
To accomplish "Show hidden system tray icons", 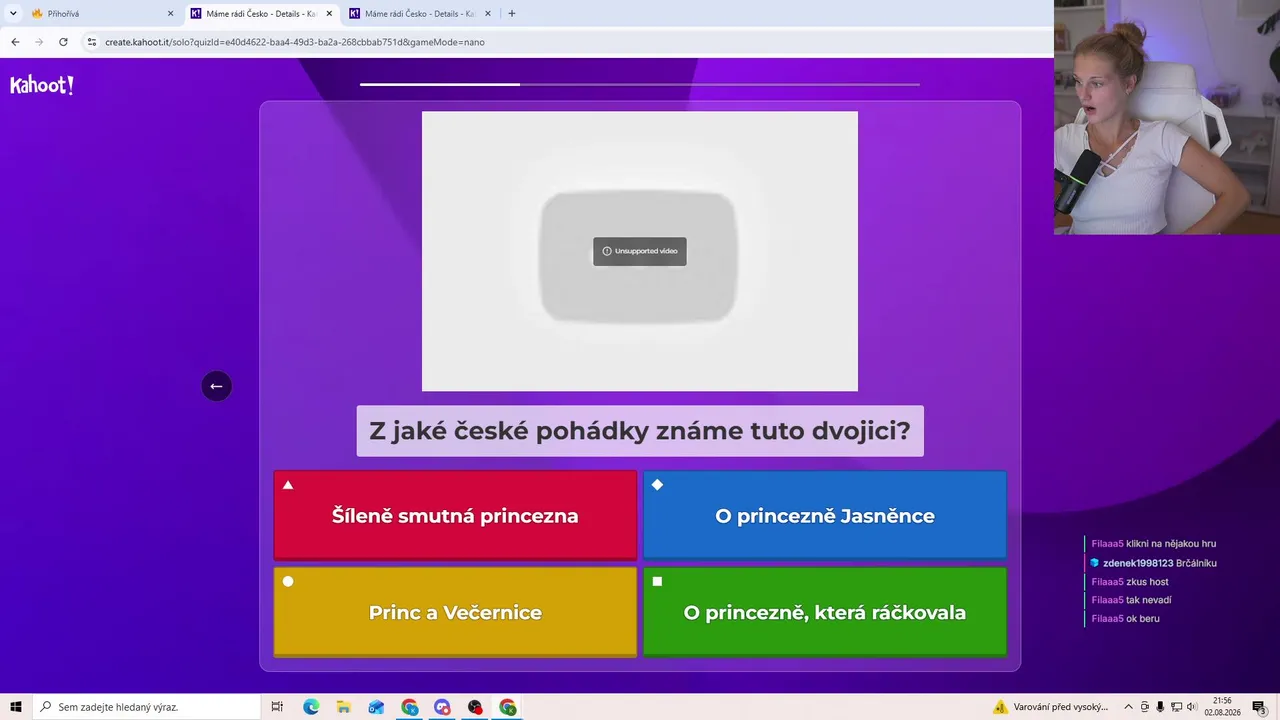I will click(1128, 707).
